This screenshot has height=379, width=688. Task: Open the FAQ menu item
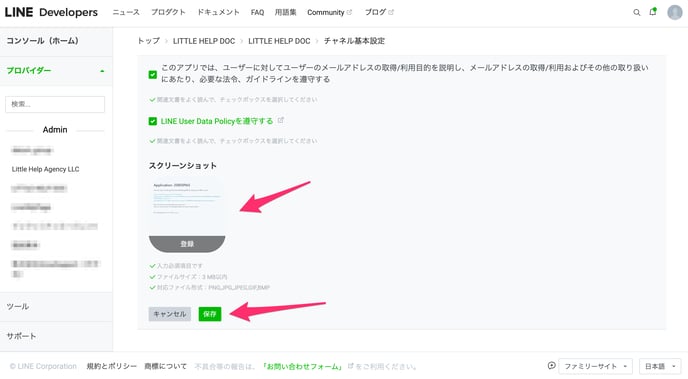click(x=258, y=12)
